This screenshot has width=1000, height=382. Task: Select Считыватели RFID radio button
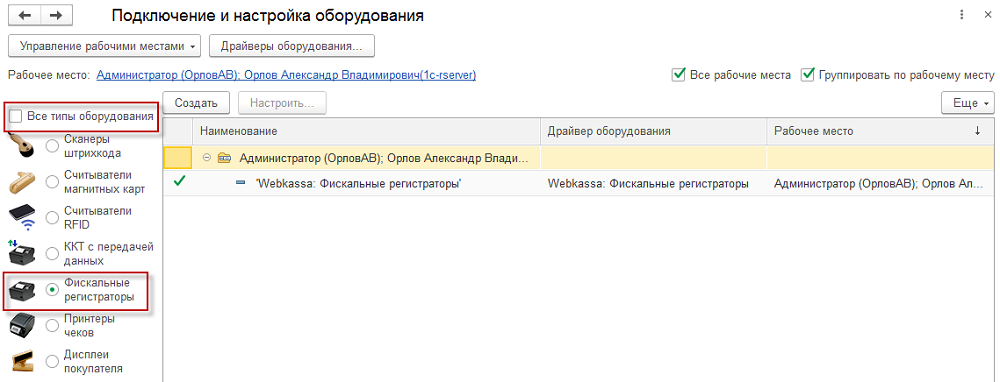[x=52, y=217]
